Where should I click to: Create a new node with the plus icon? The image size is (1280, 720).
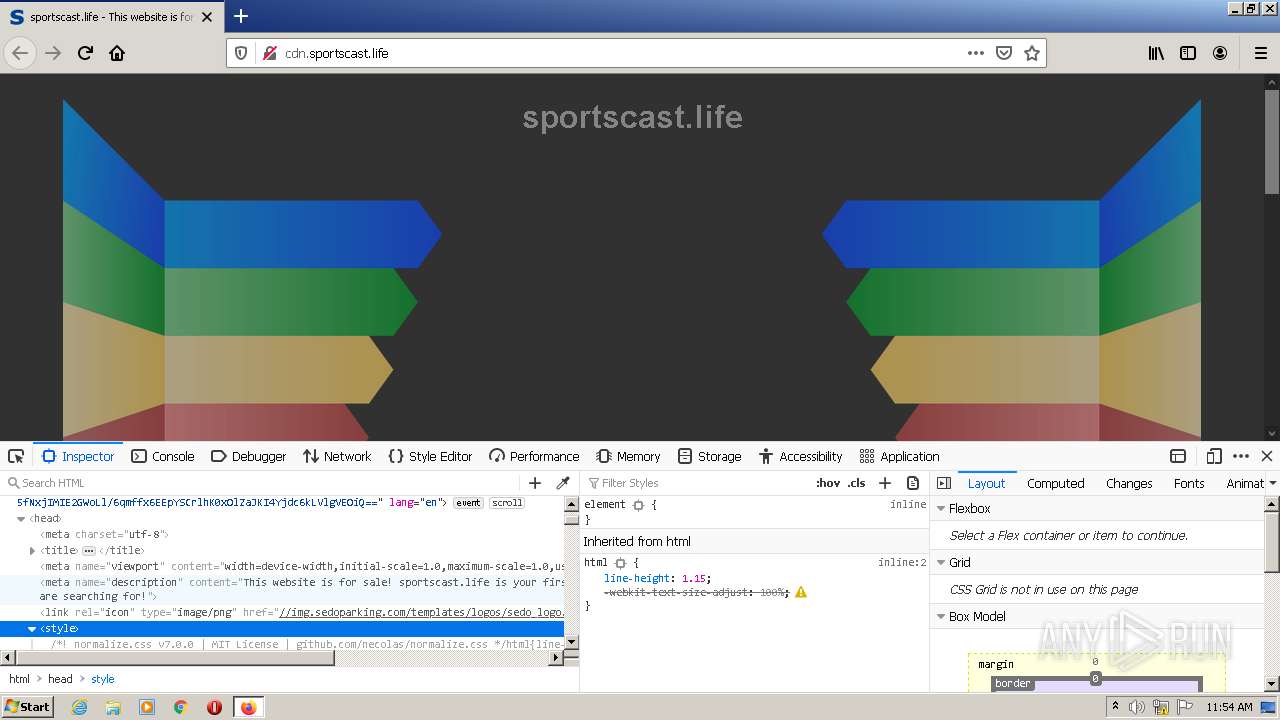pos(535,483)
